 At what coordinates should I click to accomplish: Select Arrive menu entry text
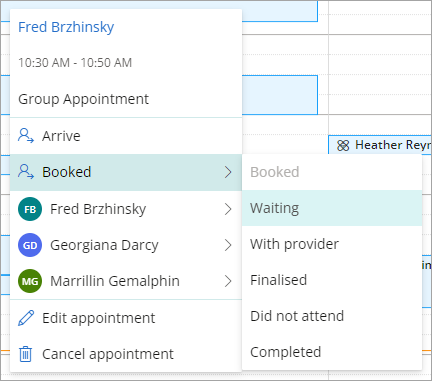pyautogui.click(x=61, y=136)
